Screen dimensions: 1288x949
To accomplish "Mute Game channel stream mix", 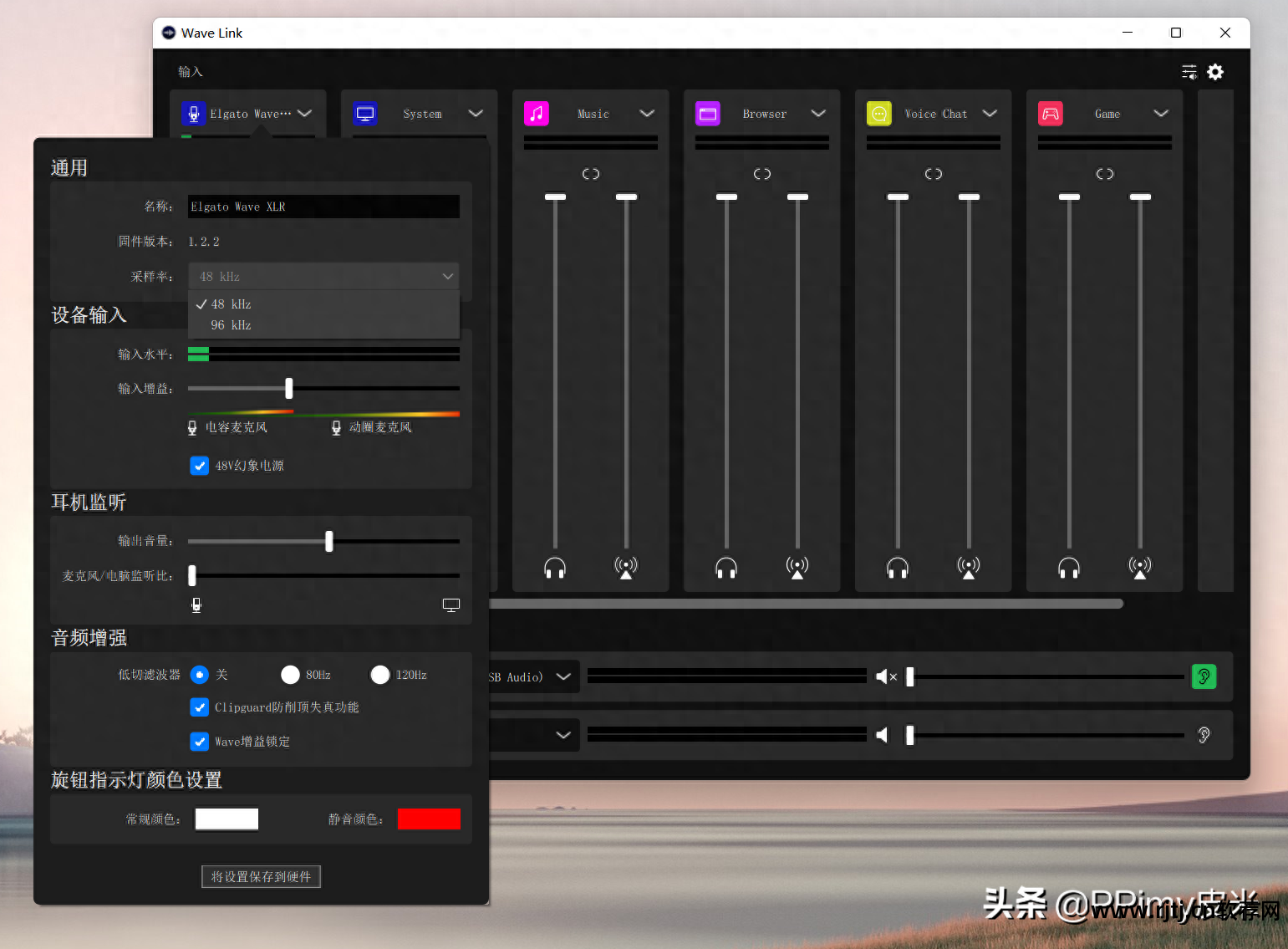I will point(1140,569).
